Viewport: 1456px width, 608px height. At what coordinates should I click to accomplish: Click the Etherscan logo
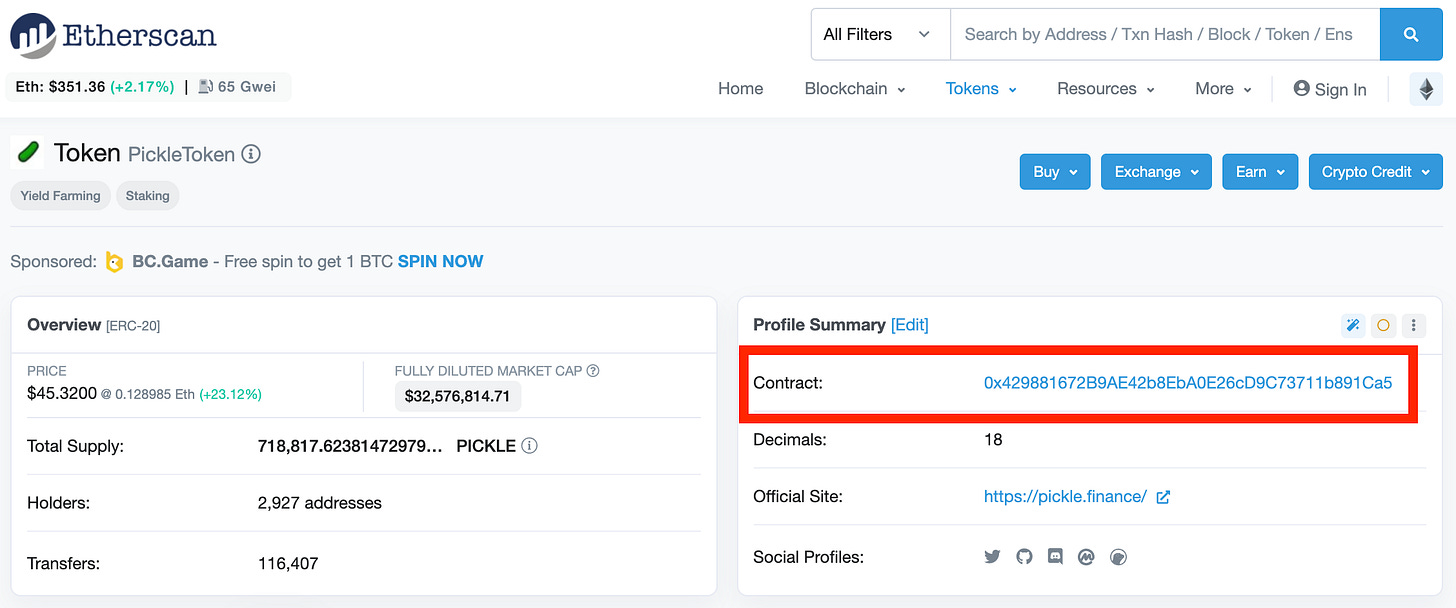point(113,35)
